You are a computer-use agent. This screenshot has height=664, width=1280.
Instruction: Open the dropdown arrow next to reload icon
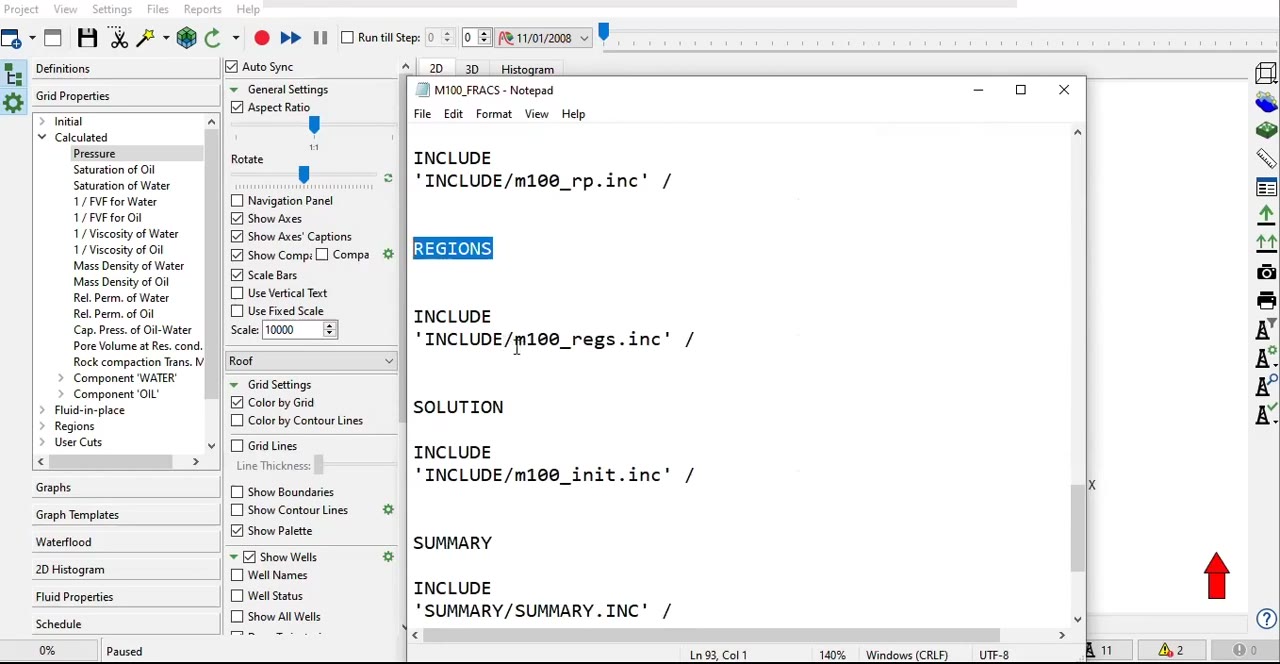tap(235, 38)
